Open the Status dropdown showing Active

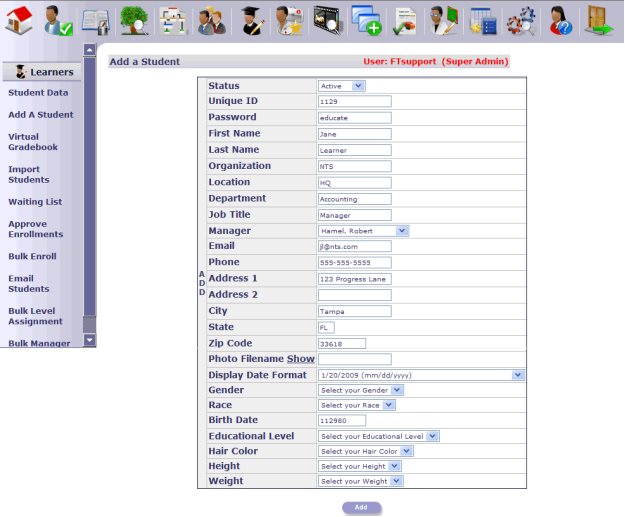(x=342, y=86)
